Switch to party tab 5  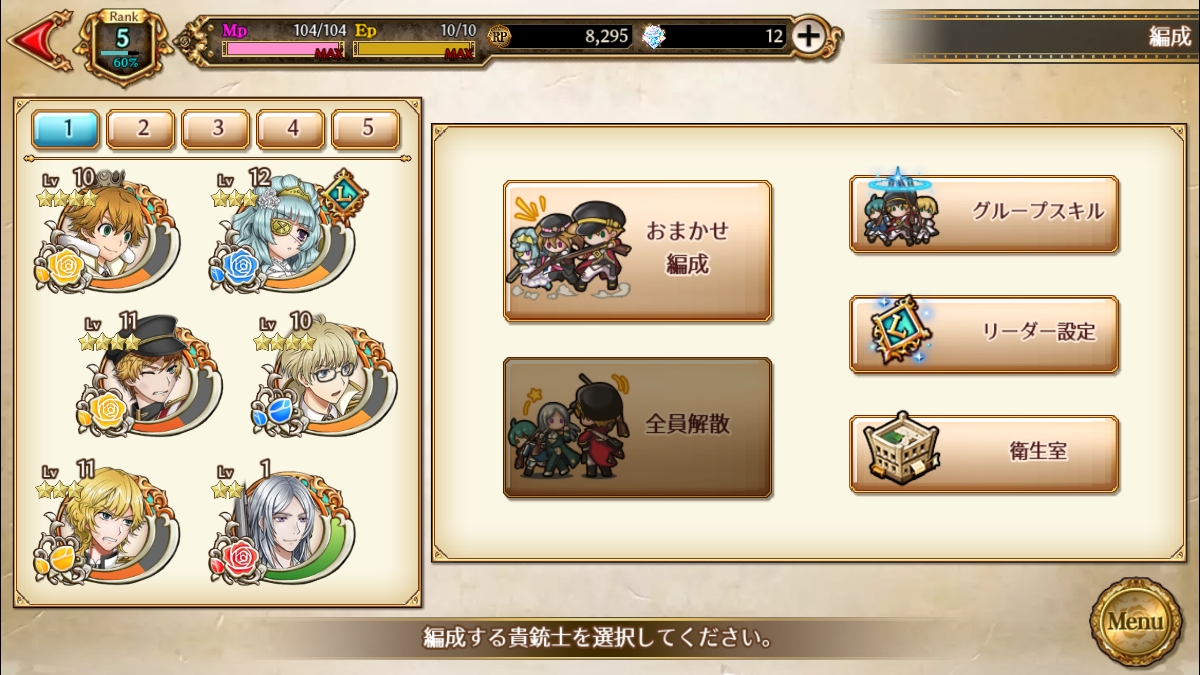(x=366, y=129)
